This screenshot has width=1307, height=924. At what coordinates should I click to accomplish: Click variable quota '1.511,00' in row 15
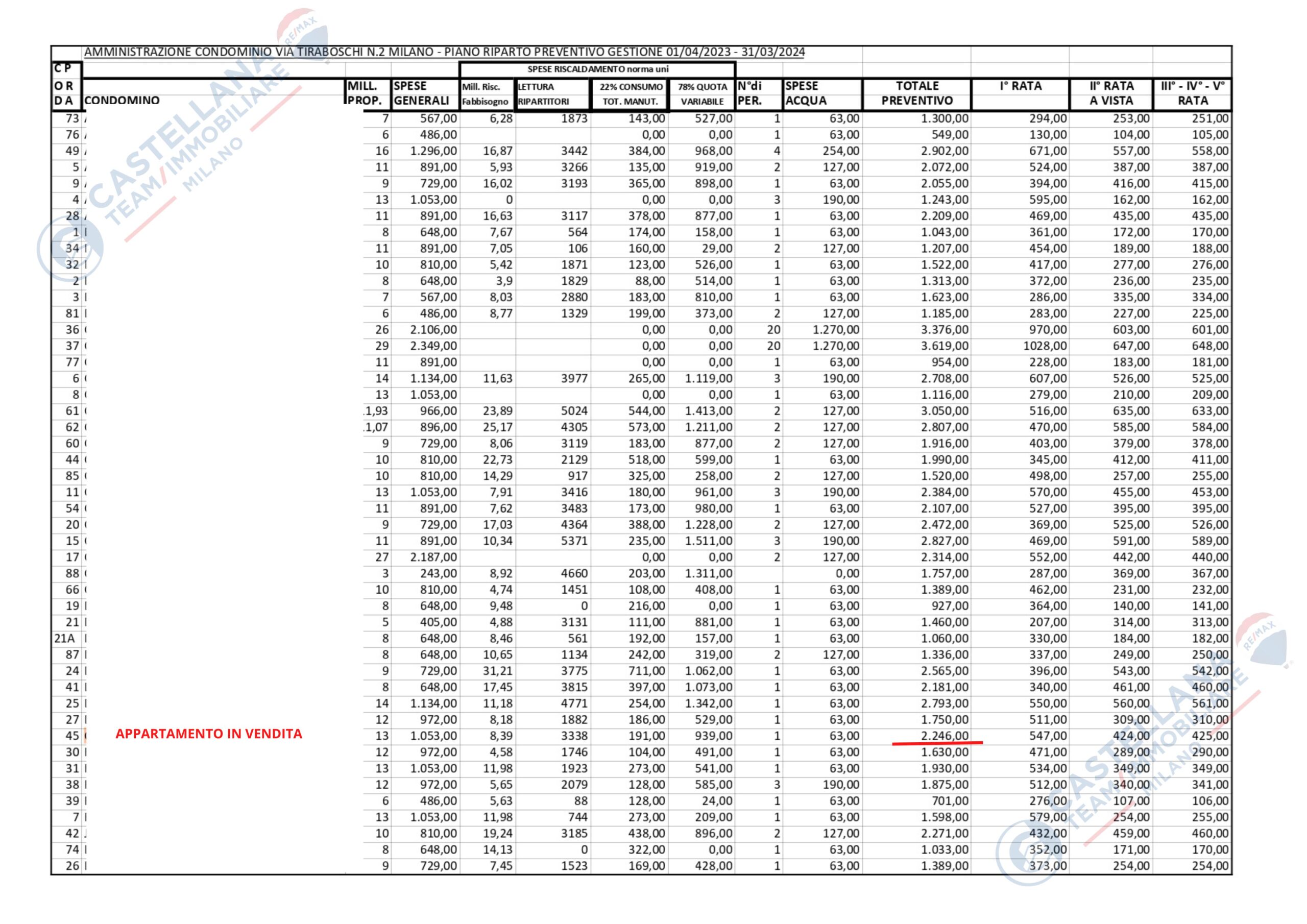(709, 541)
